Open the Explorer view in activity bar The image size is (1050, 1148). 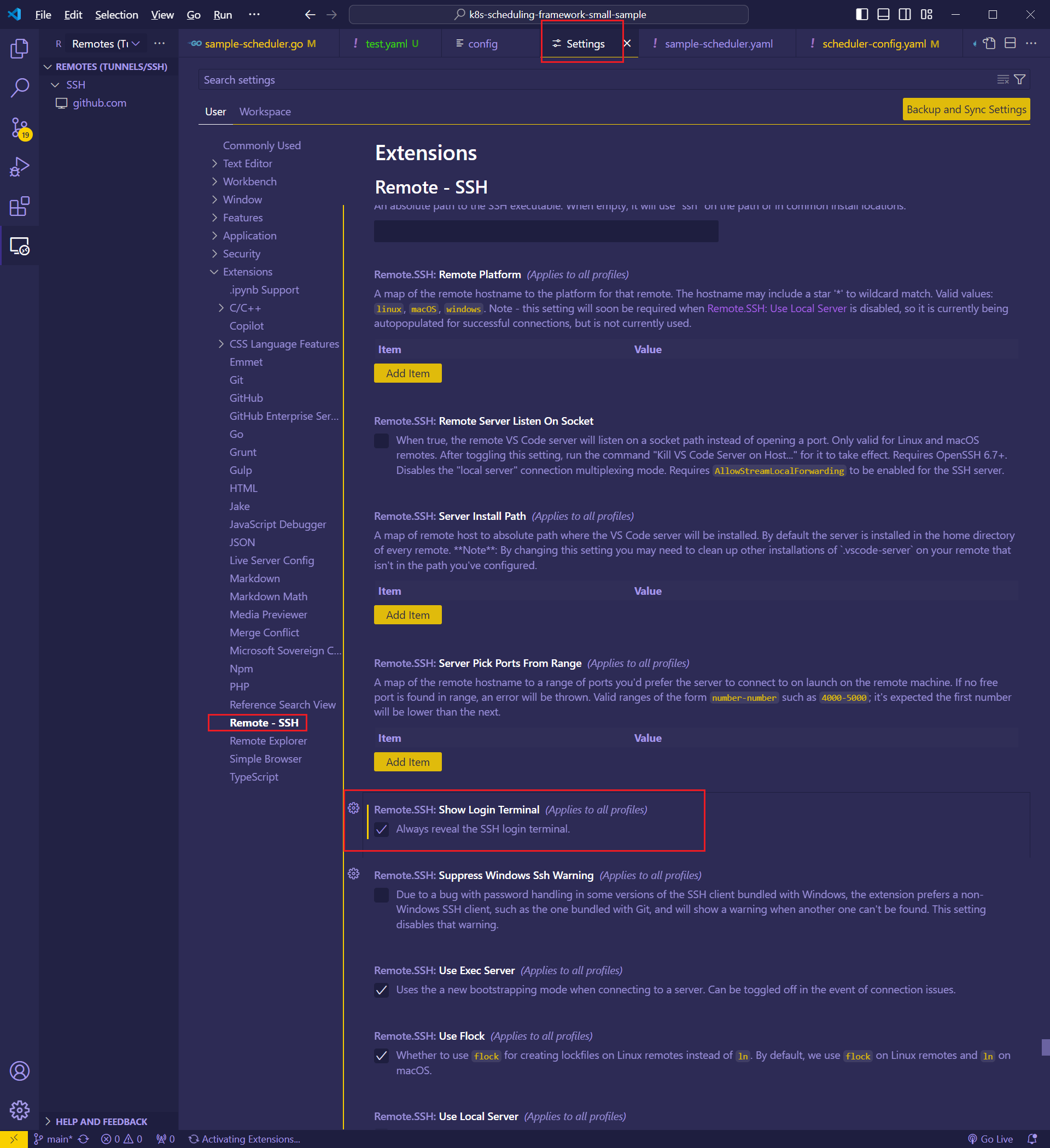pos(19,49)
